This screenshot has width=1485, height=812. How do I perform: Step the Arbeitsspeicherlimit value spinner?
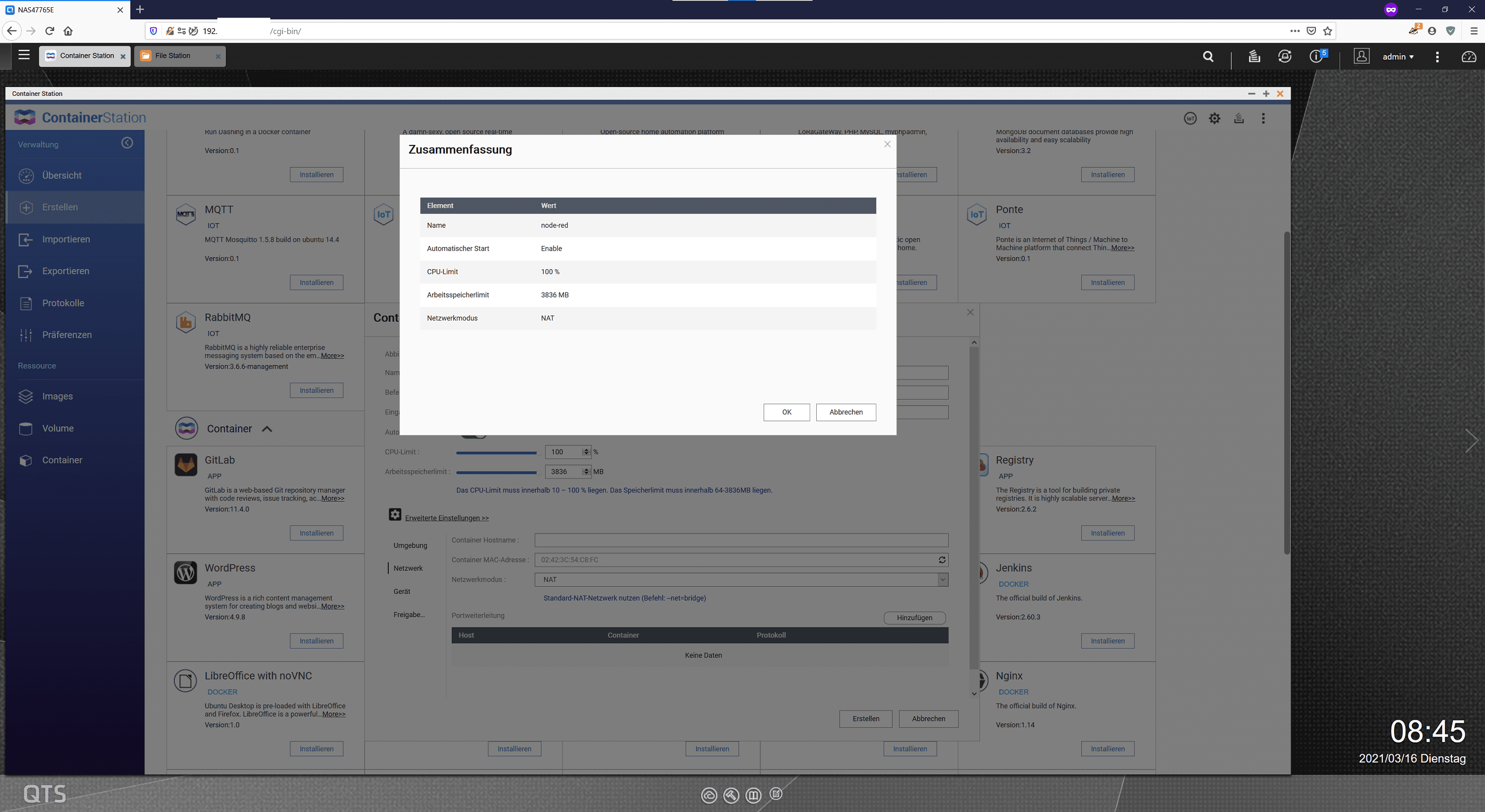(586, 471)
